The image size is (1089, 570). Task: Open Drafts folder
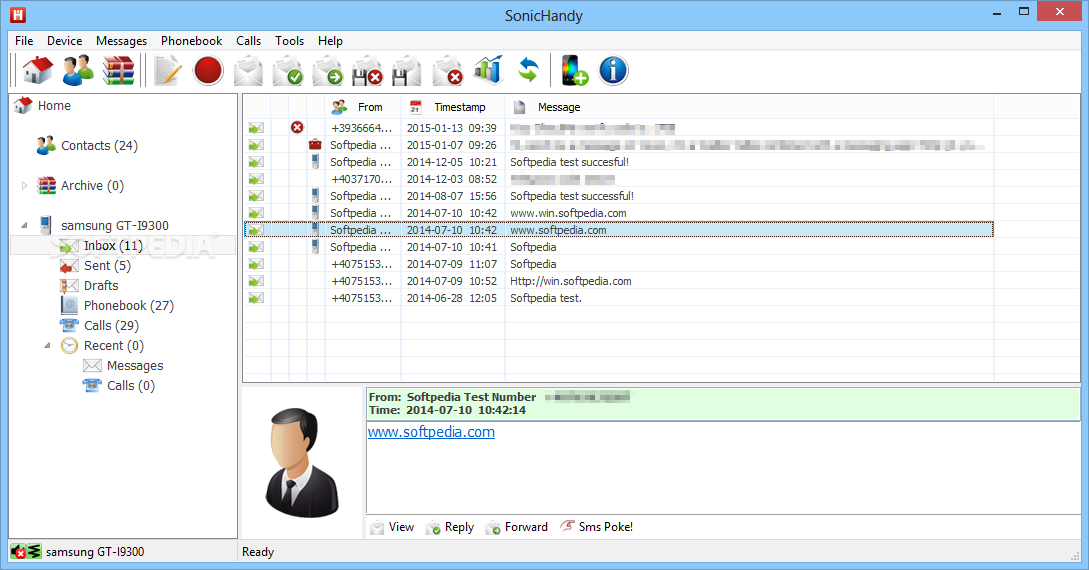tap(101, 285)
